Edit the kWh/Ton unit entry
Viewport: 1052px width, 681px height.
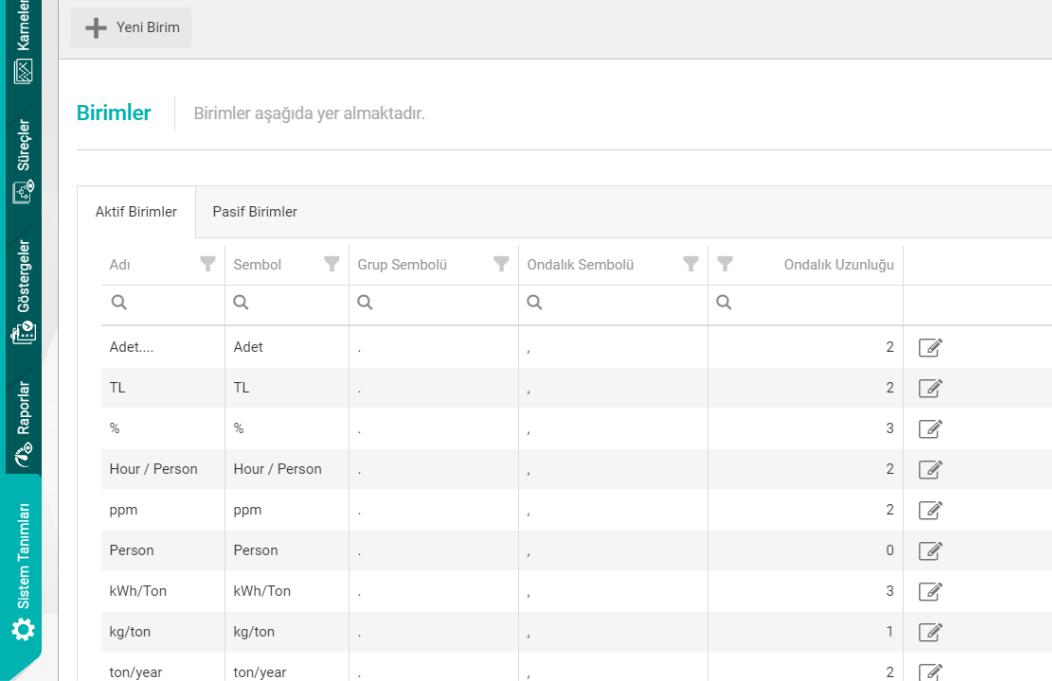coord(929,591)
